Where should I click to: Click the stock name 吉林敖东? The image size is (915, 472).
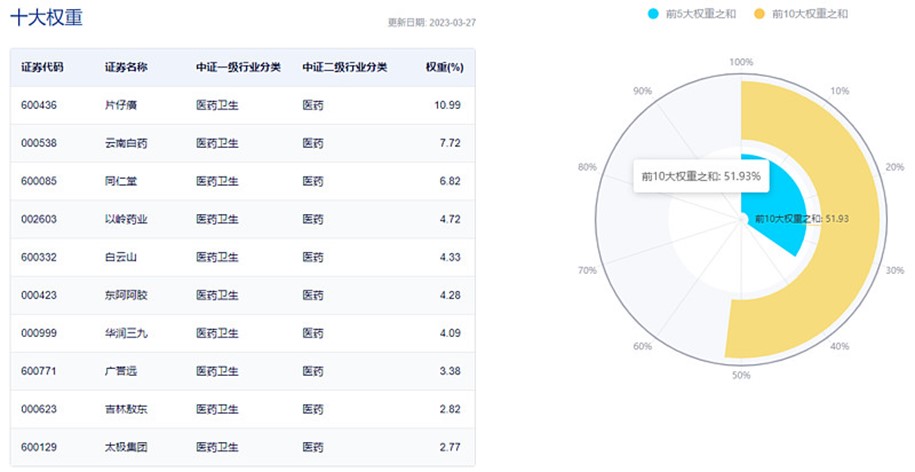126,409
